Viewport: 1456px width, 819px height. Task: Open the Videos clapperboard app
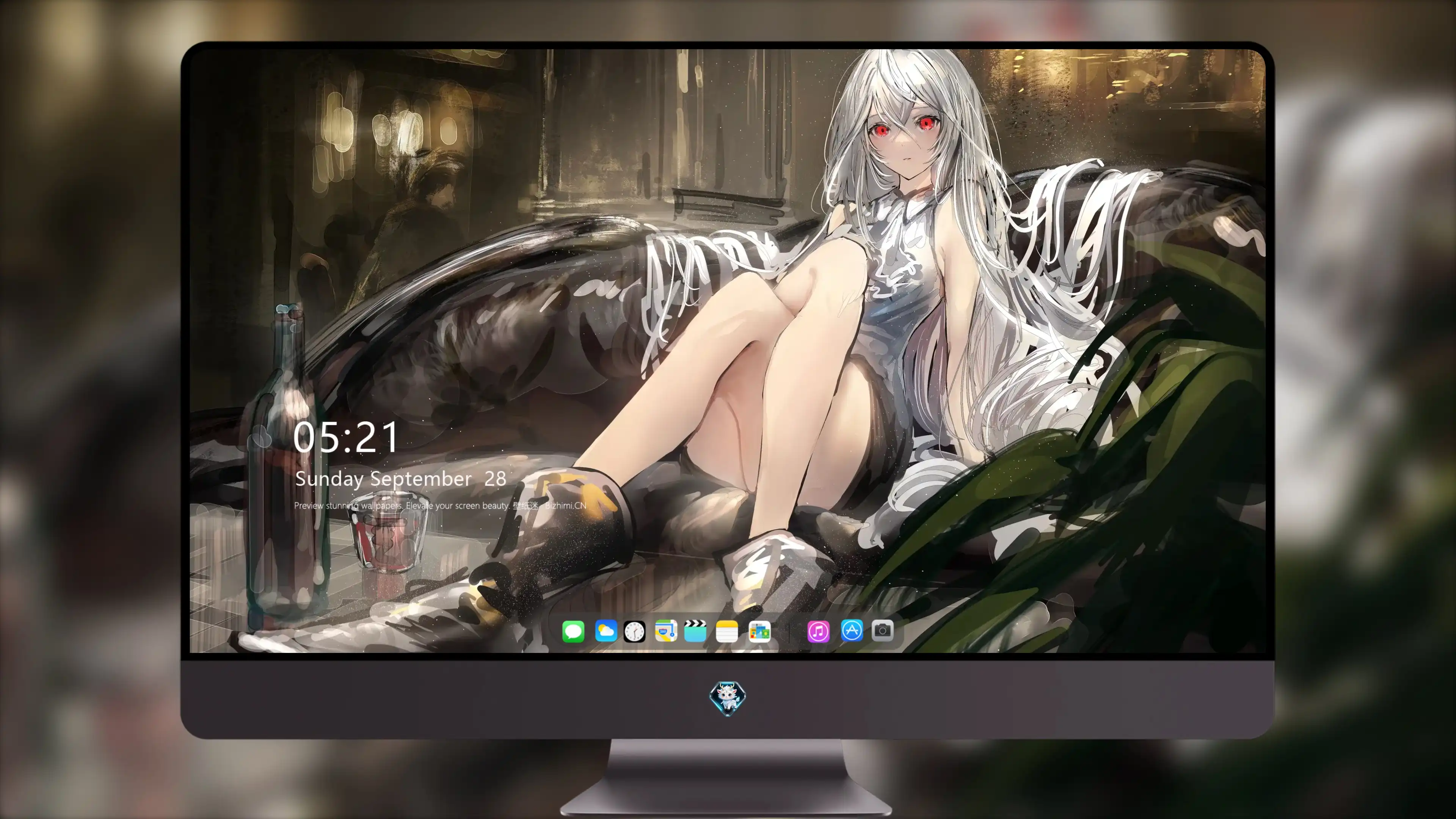(x=695, y=631)
